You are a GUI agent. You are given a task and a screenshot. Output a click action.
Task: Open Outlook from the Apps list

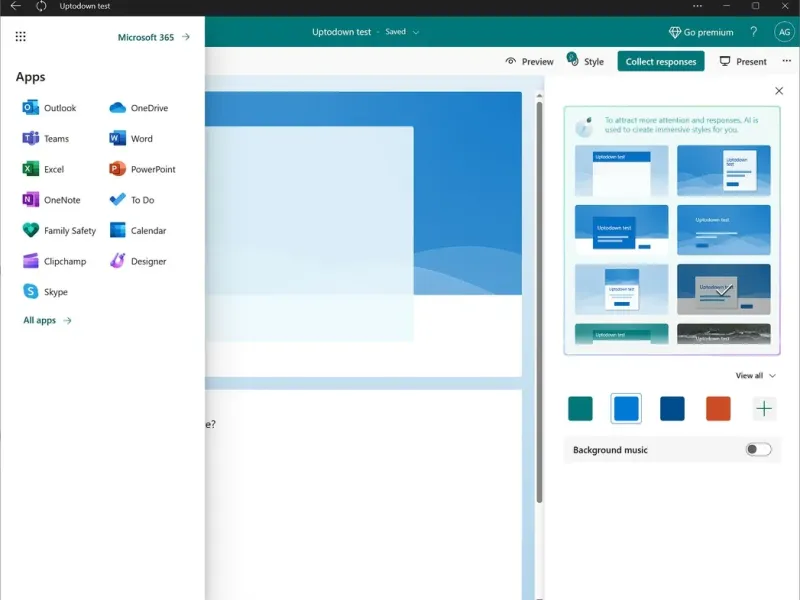tap(49, 108)
